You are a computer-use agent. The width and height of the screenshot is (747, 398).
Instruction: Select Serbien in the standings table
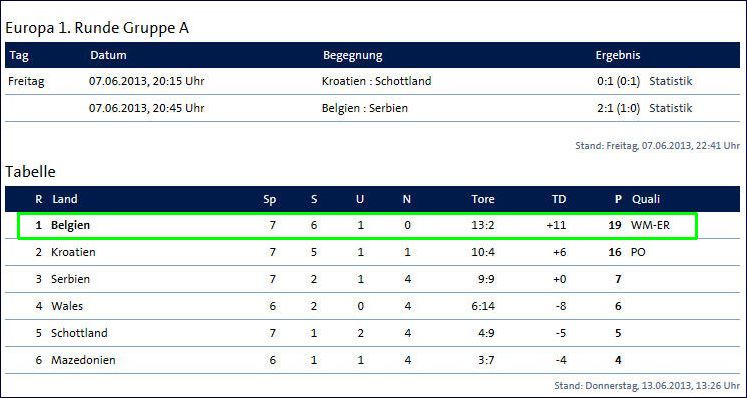[70, 279]
